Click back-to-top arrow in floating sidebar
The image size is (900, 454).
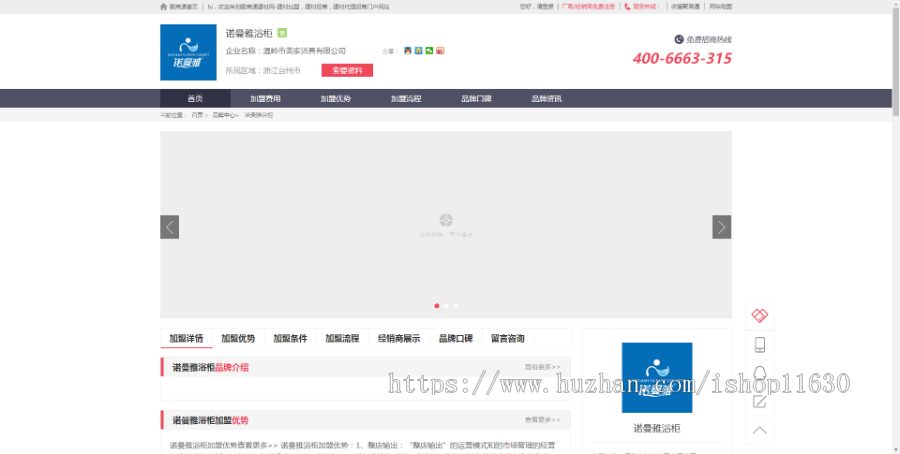point(759,430)
